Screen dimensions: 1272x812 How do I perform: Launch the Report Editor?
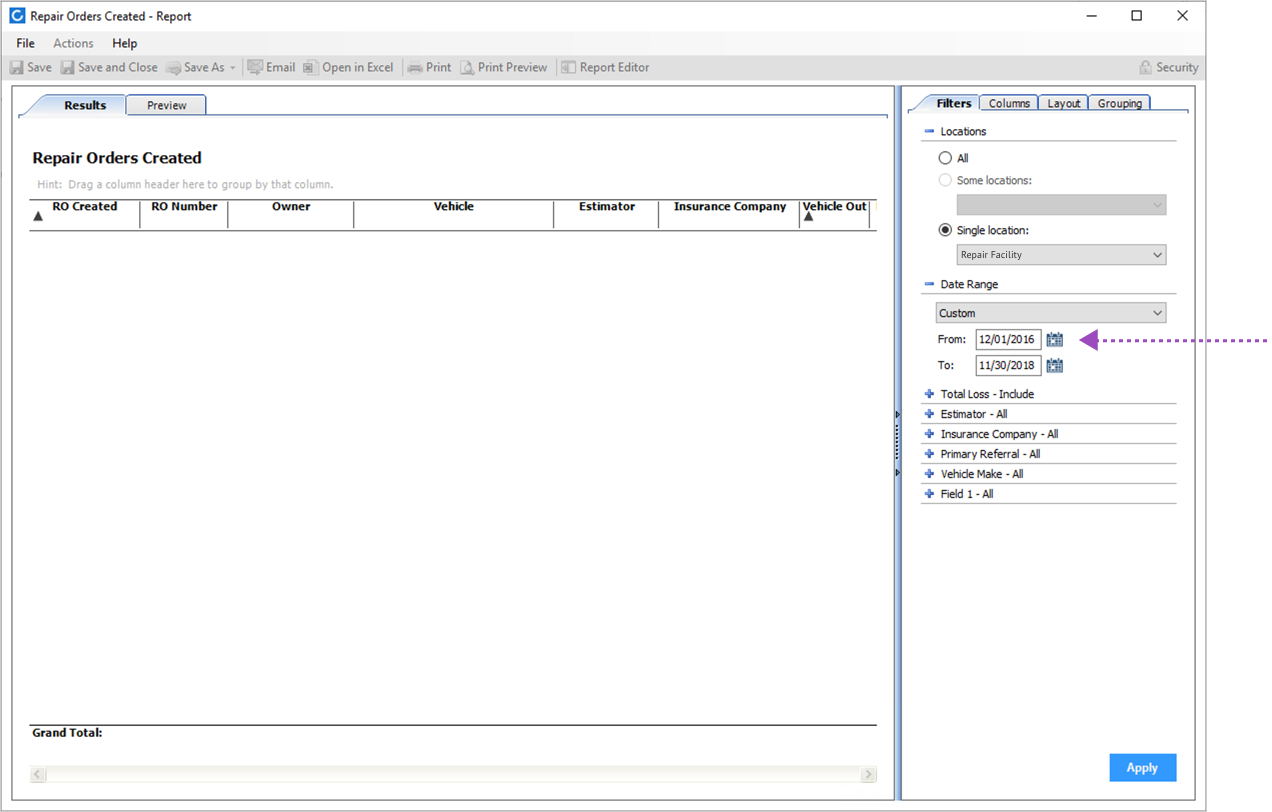[605, 67]
